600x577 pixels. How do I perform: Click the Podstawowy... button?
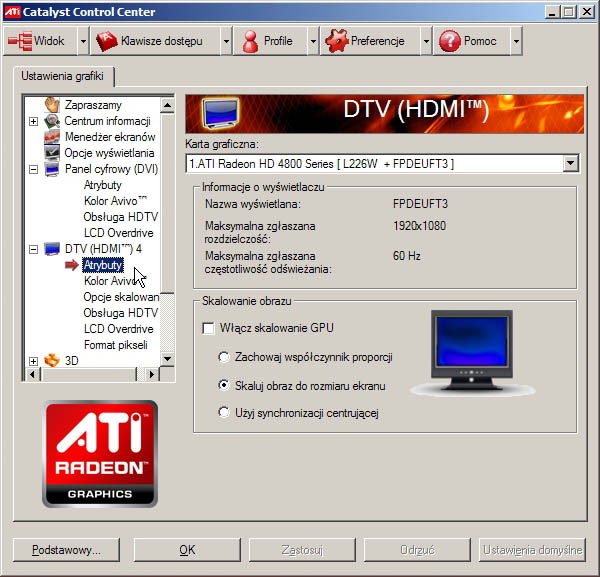(x=66, y=550)
